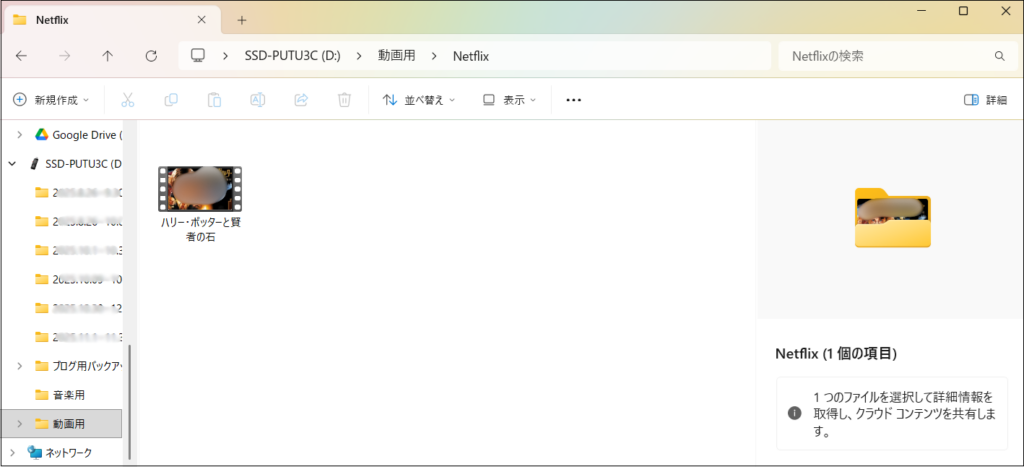Click chevron before SSD-PUTU3C (D:) in address bar

[226, 56]
